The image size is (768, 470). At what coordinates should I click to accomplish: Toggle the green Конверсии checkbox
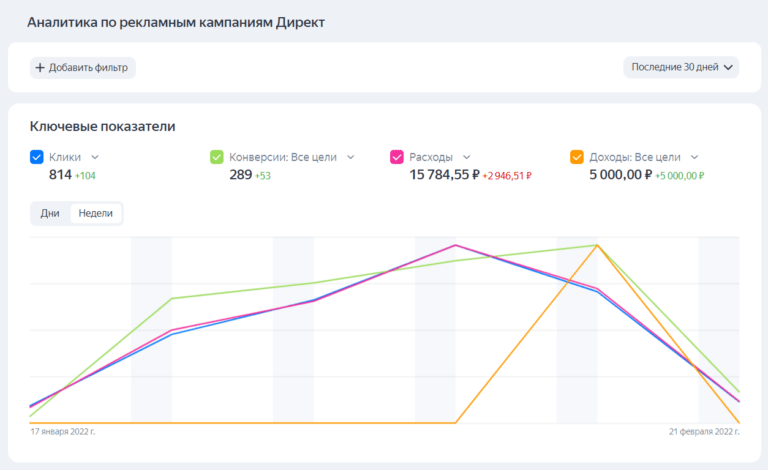tap(216, 157)
